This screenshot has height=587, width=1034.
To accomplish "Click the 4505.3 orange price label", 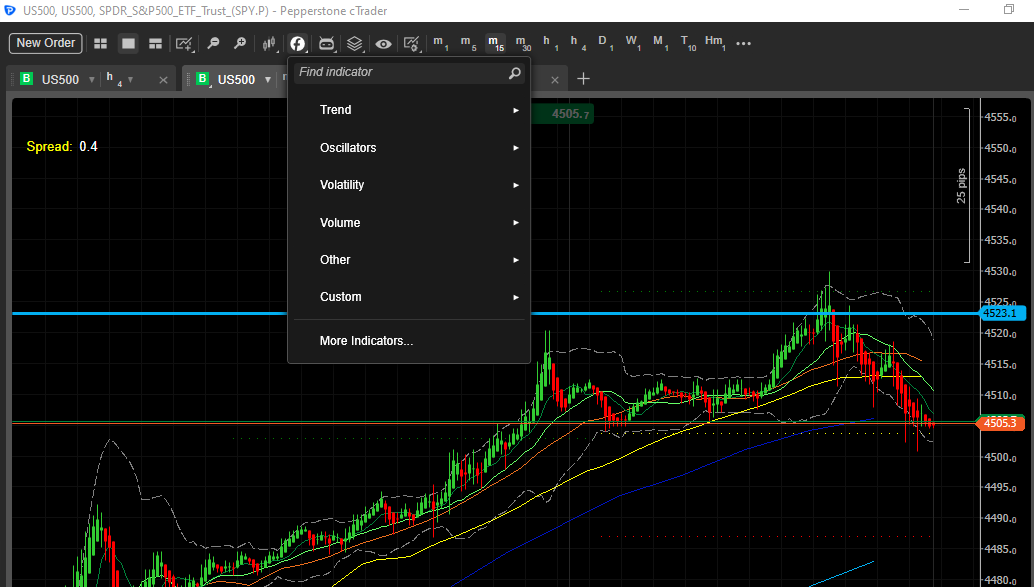I will 1000,423.
